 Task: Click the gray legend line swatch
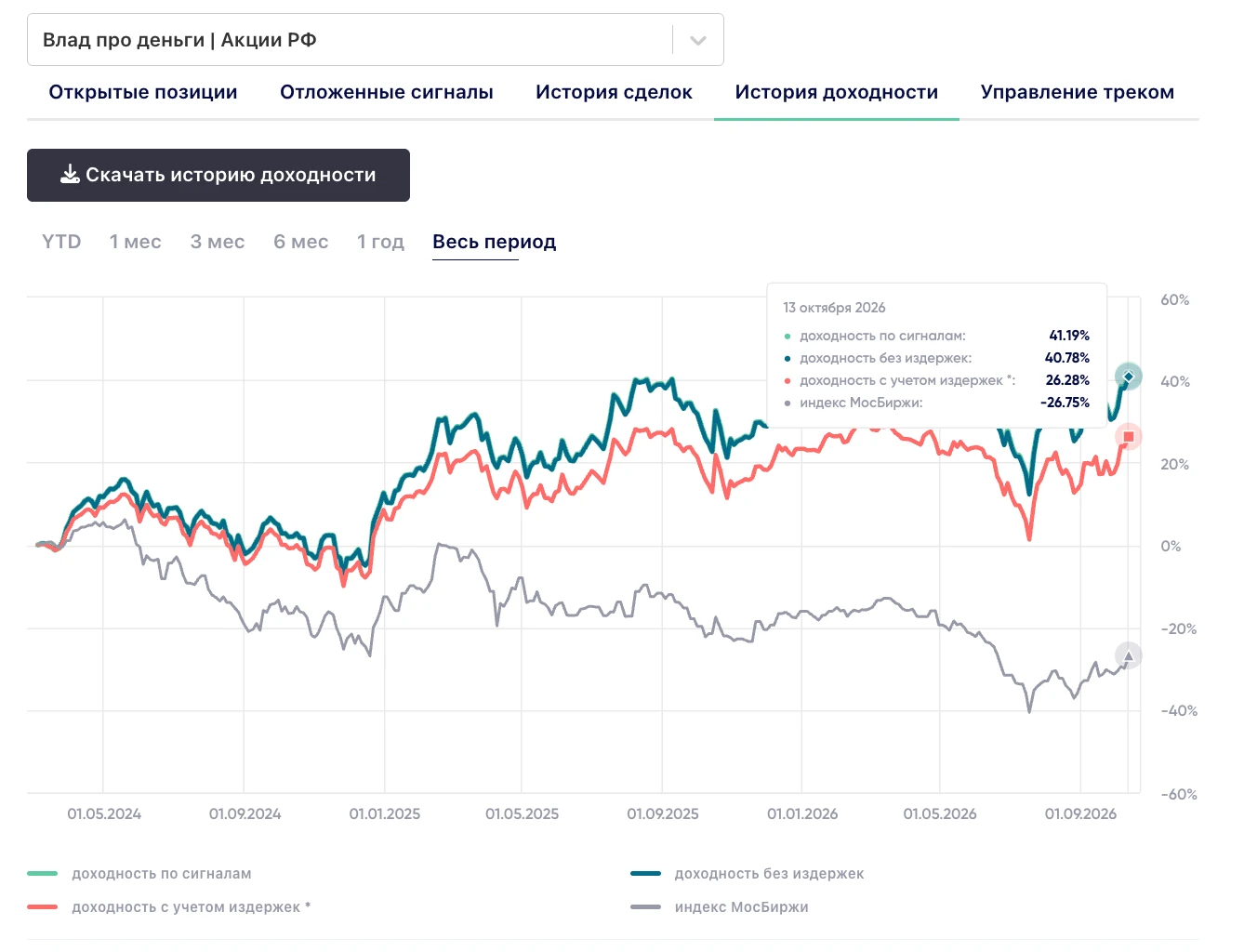coord(645,907)
